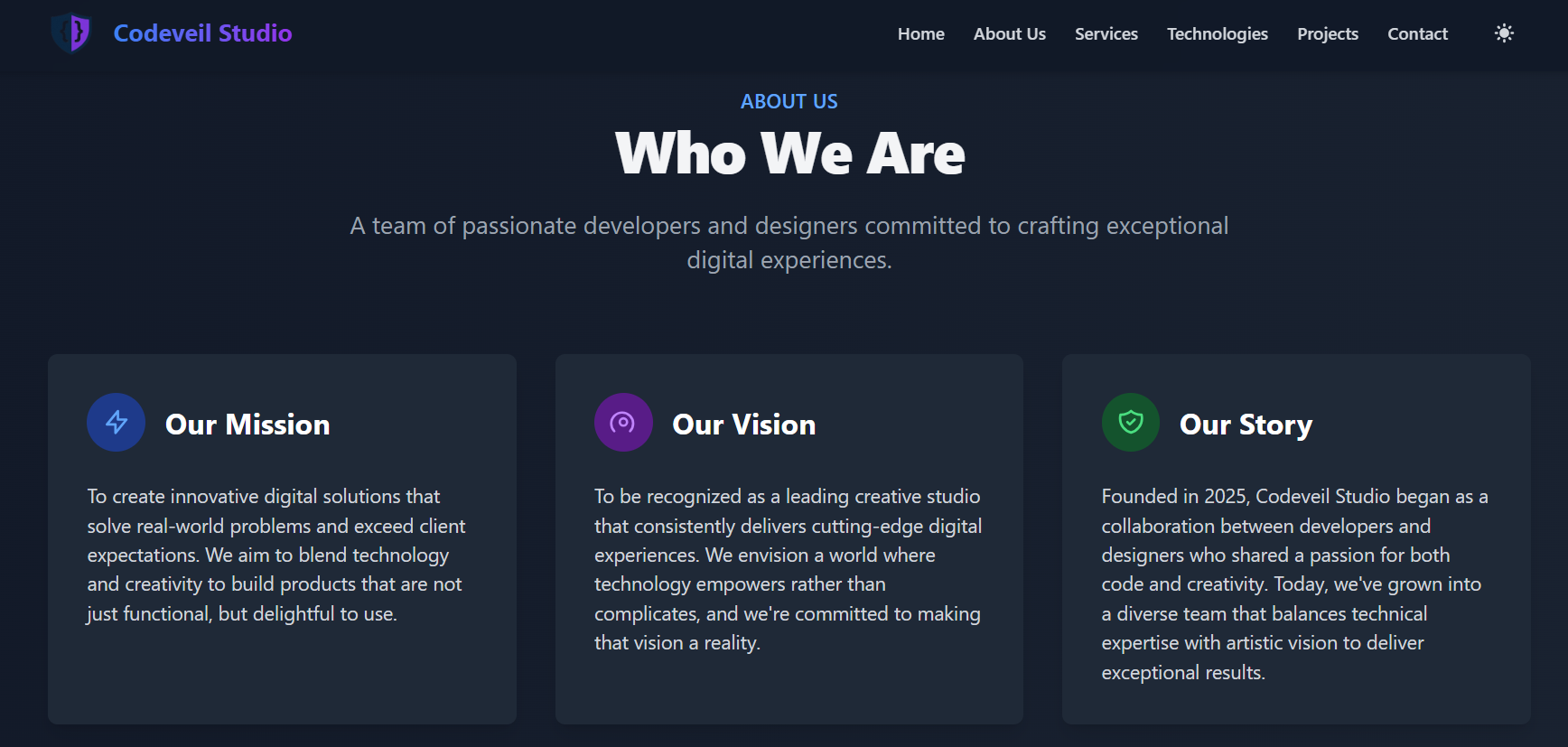Click the green Our Story shield icon
Screen dimensions: 1568x747
tap(1130, 422)
